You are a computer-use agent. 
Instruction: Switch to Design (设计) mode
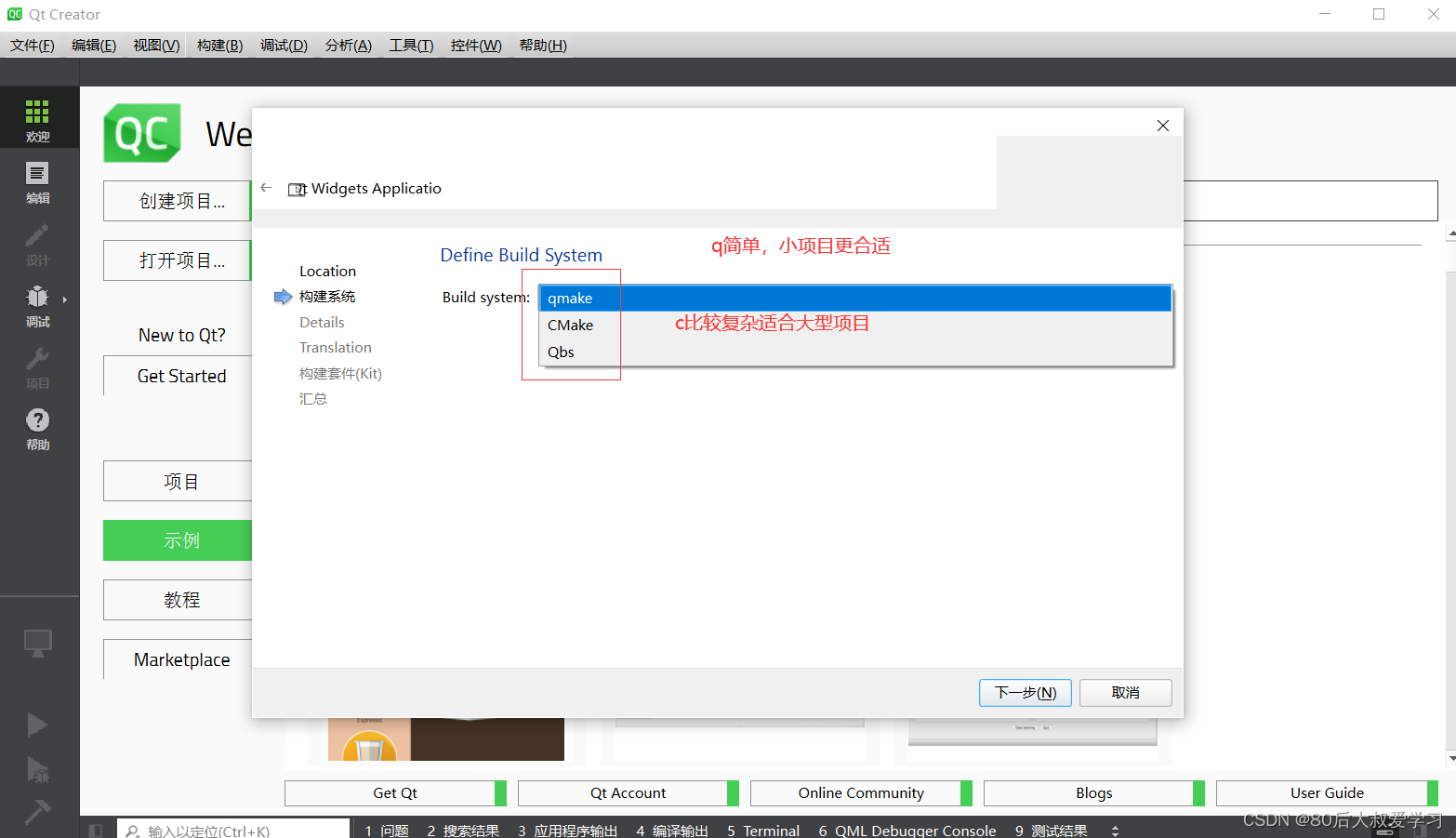click(x=37, y=244)
